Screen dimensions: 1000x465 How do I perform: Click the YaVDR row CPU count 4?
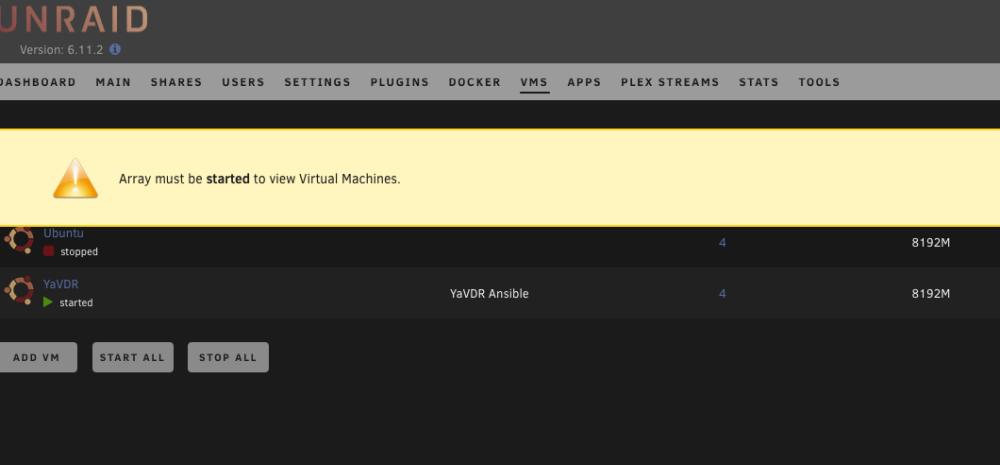722,293
